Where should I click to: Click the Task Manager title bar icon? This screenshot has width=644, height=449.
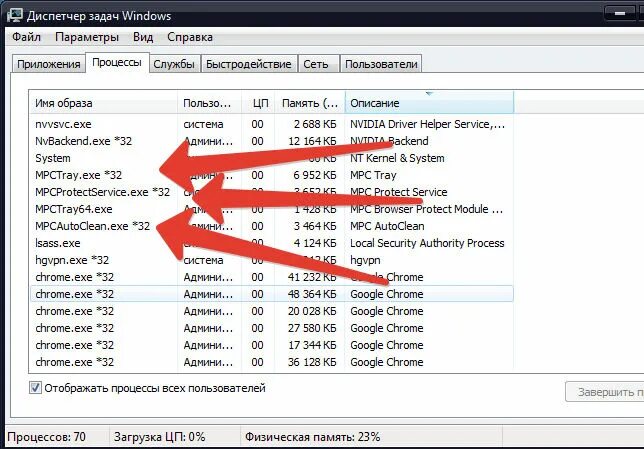[x=14, y=15]
